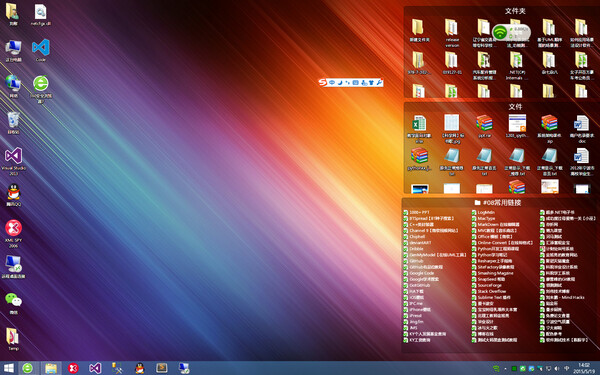The height and width of the screenshot is (375, 600).
Task: Open the first folder in the 文件夹 fence
Action: coord(419,31)
